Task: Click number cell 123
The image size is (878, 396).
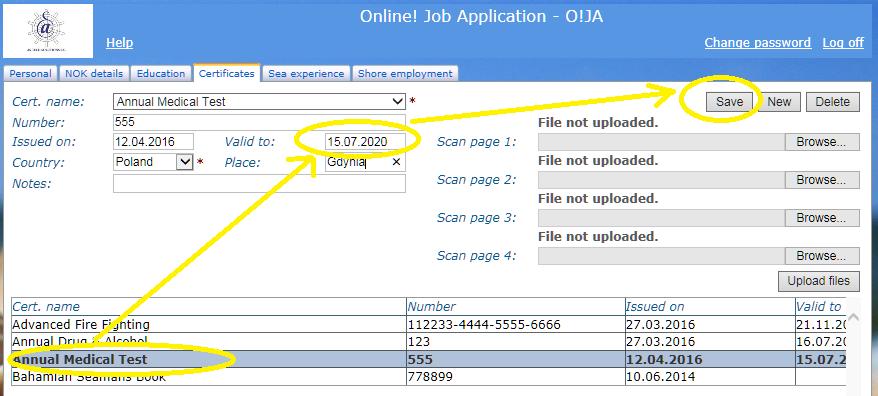Action: (516, 342)
